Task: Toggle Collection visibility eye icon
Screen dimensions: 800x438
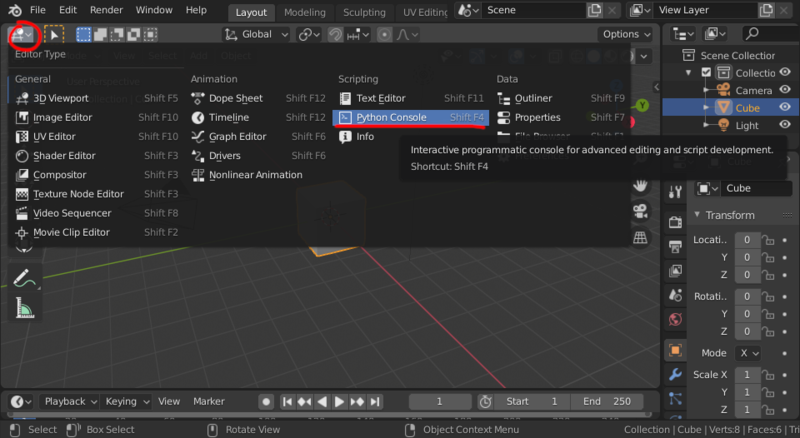Action: [x=785, y=72]
